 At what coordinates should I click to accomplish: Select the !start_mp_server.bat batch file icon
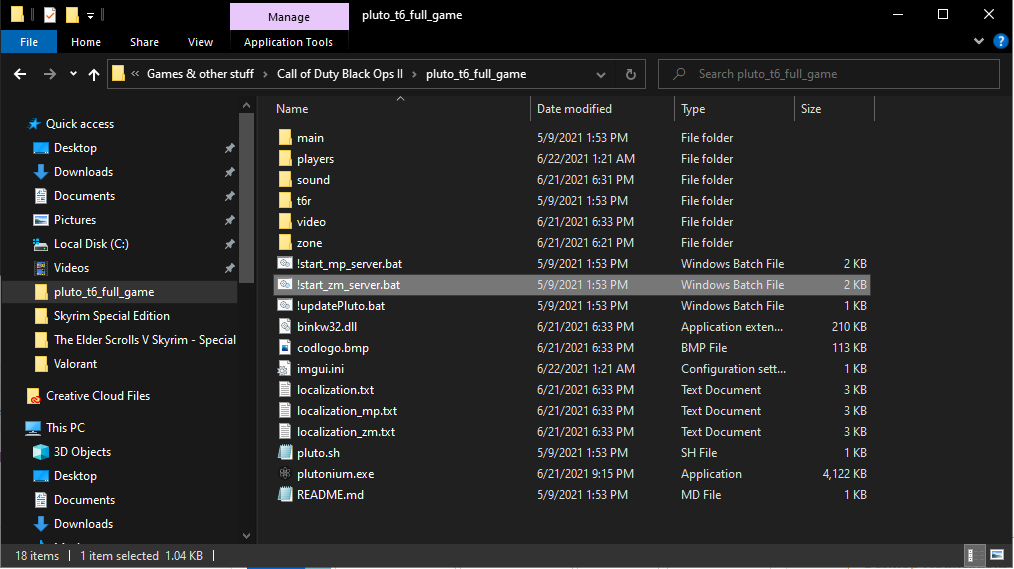[x=285, y=263]
